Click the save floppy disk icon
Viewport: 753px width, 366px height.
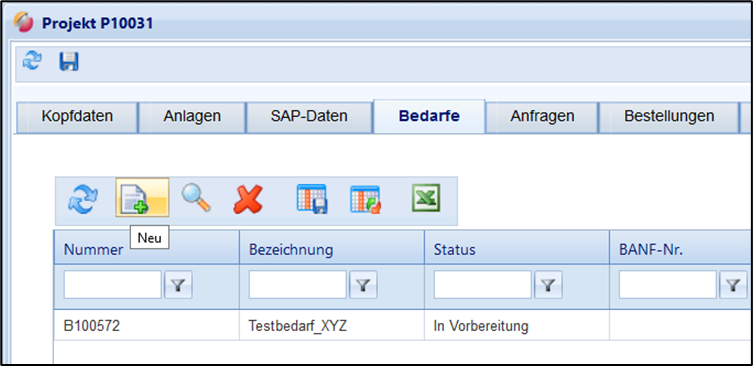(69, 61)
